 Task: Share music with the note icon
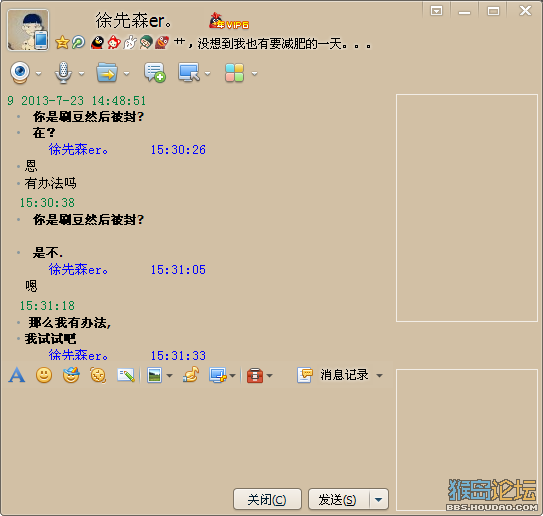pos(191,375)
